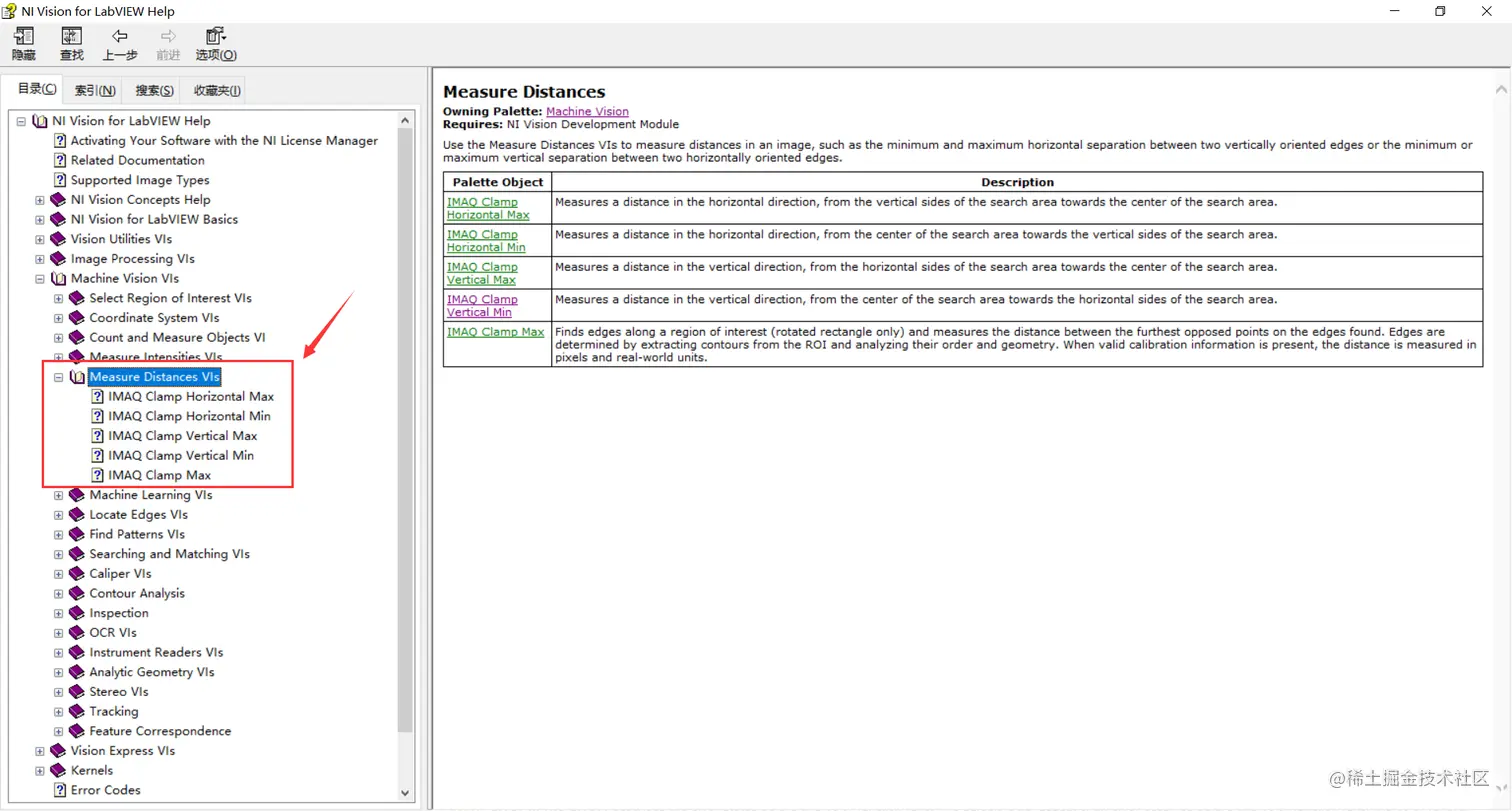Click the book icon beside Locate Edges VIs
This screenshot has width=1512, height=811.
(78, 515)
